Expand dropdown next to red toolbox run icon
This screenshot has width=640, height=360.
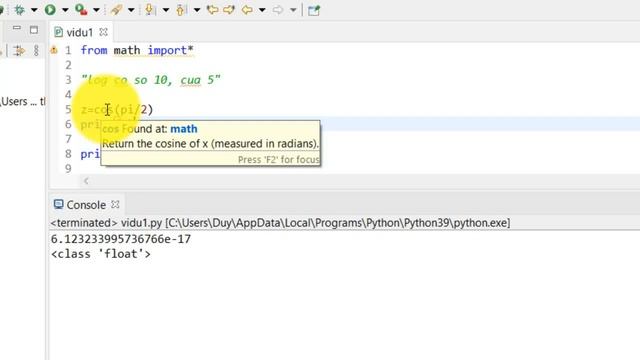(96, 10)
